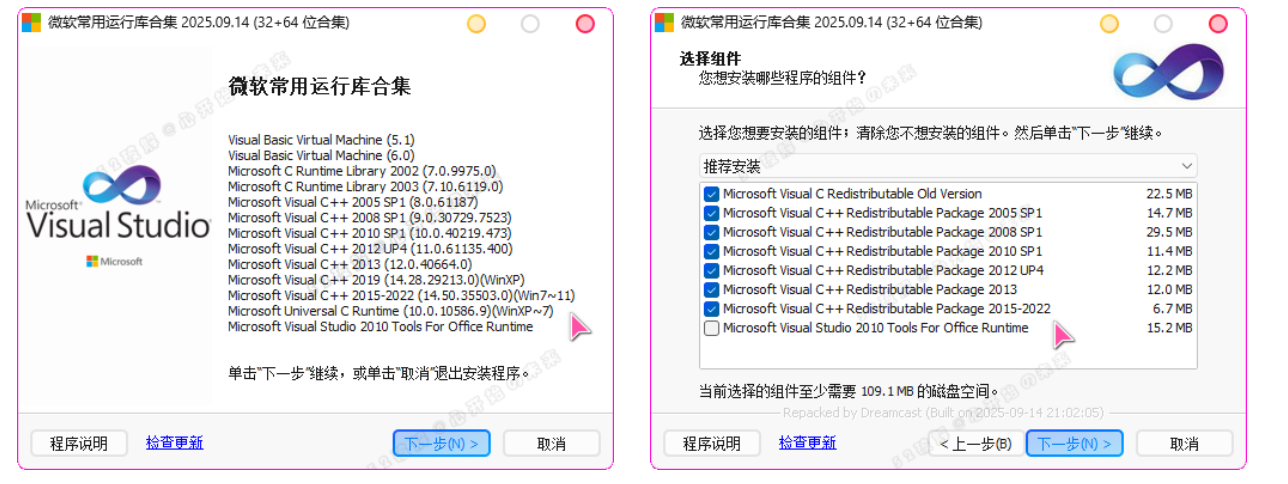
Task: Click Microsoft Visual C++ 2013 (12.0.40664.0) text
Action: (x=349, y=264)
